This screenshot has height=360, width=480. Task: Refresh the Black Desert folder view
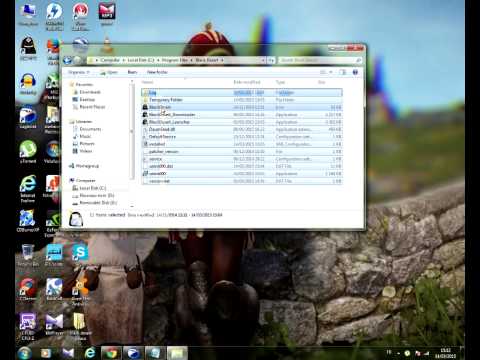click(x=271, y=60)
